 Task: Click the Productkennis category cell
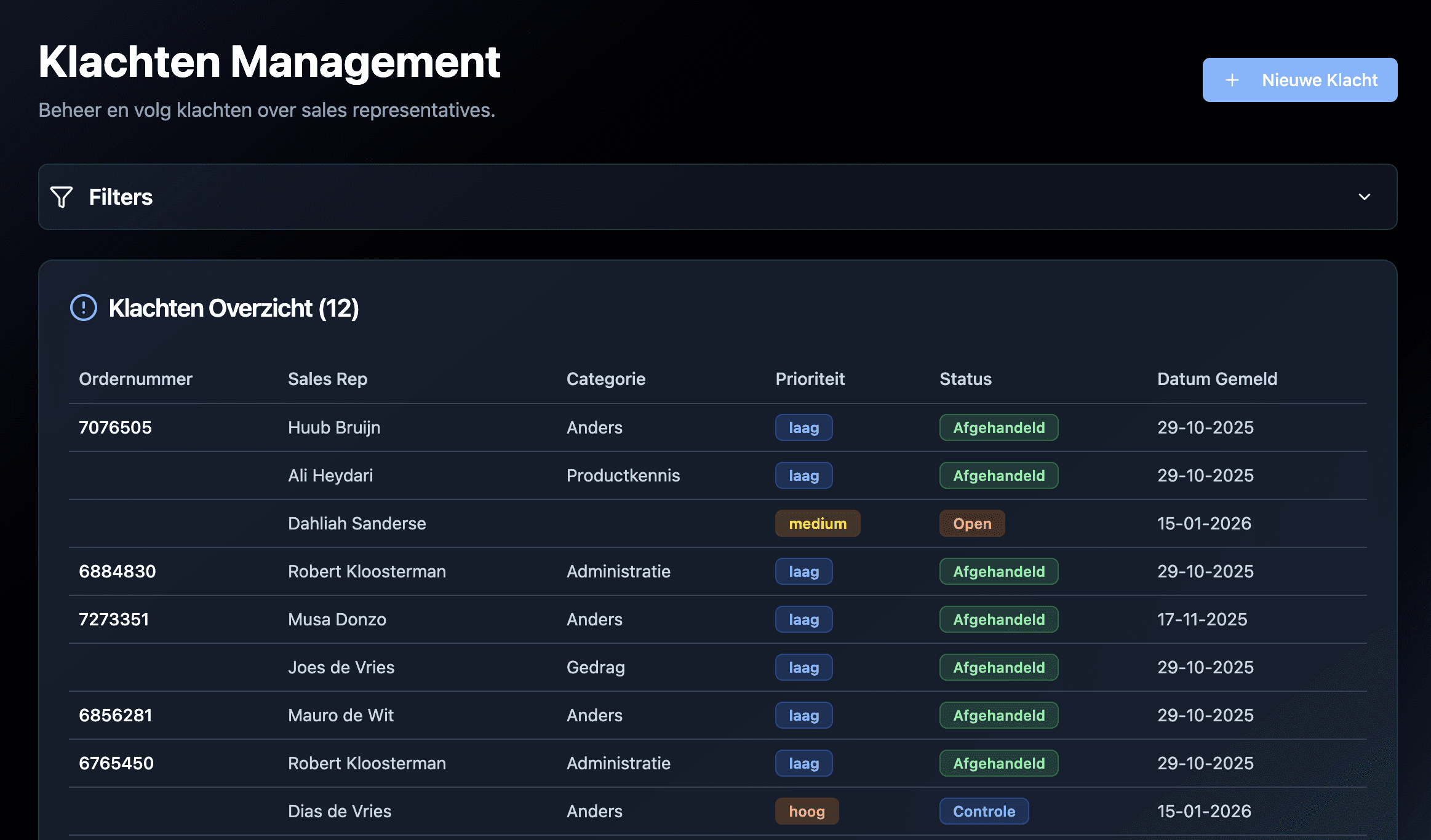(623, 475)
